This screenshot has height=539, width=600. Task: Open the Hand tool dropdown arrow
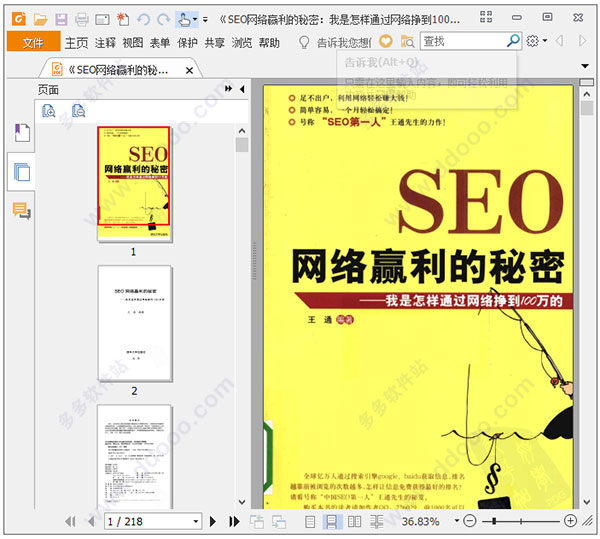[195, 19]
